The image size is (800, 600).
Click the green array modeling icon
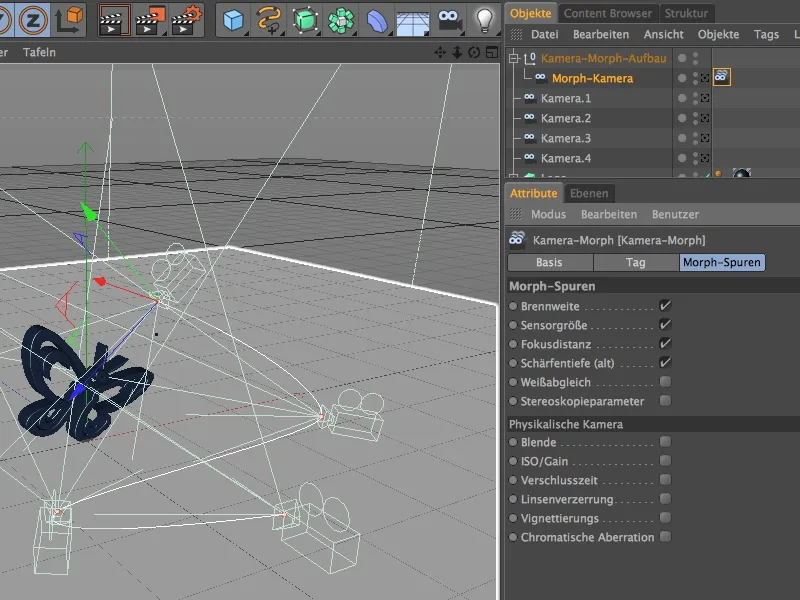click(341, 20)
